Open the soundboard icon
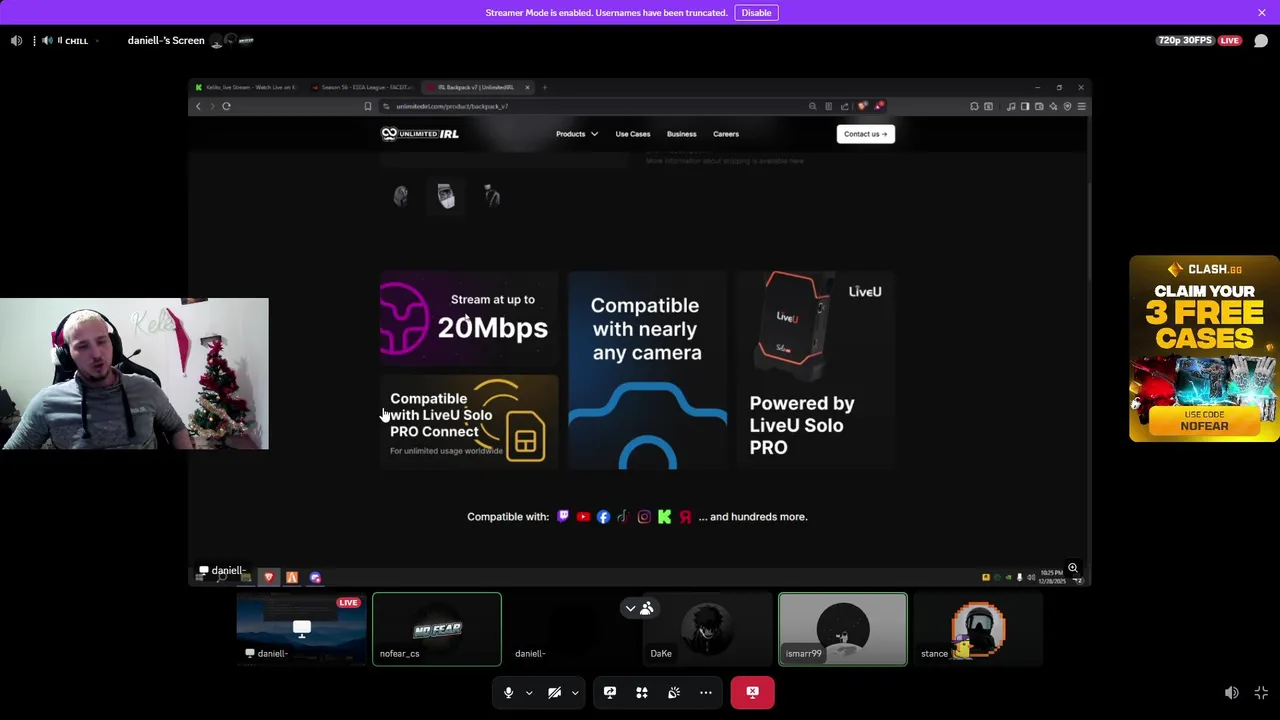 click(674, 692)
